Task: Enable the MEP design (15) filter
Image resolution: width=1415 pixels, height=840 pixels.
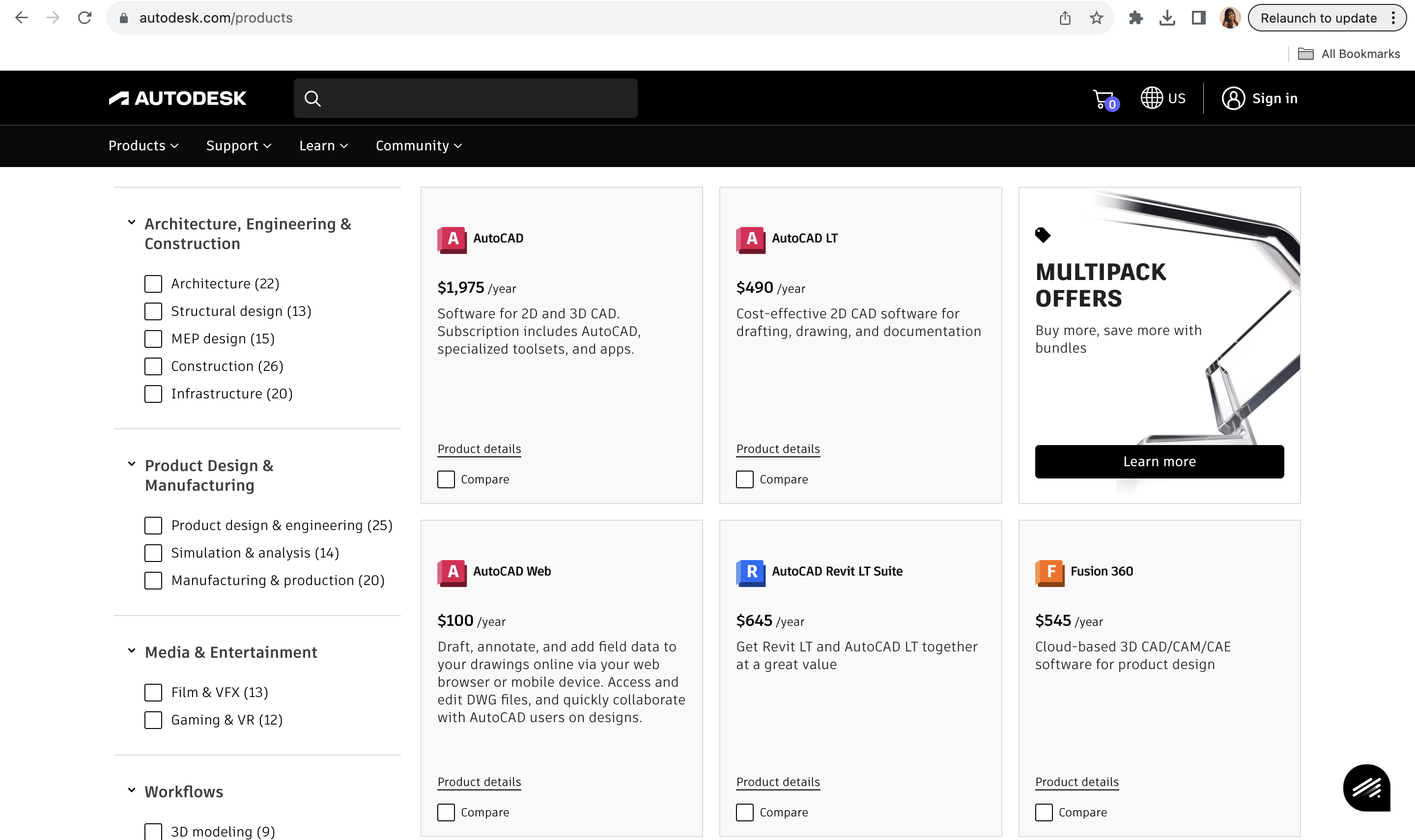Action: coord(153,338)
